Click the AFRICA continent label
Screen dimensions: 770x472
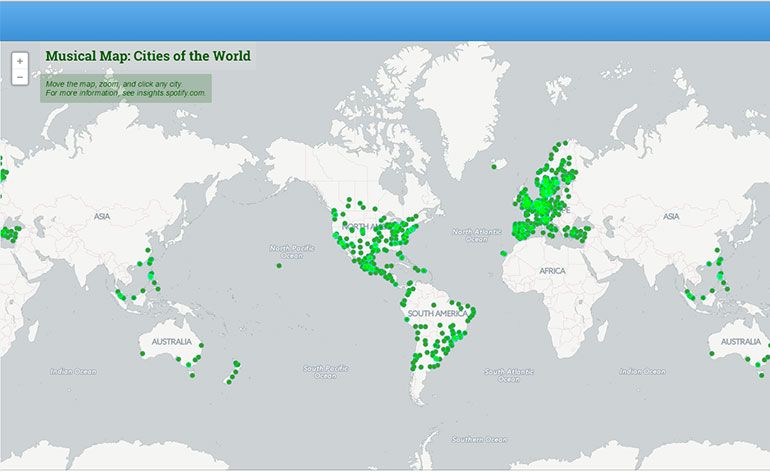[551, 271]
